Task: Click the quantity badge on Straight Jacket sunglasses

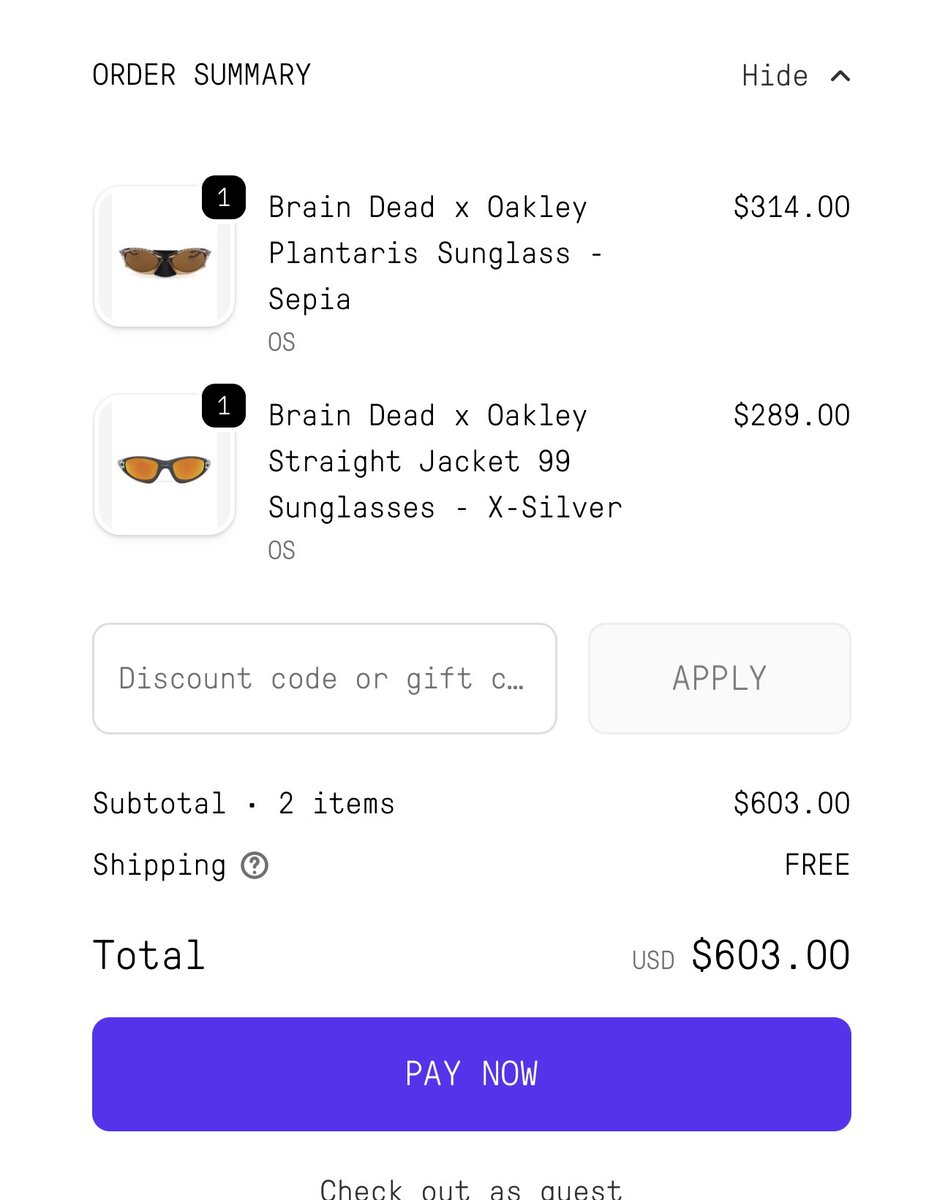Action: coord(223,406)
